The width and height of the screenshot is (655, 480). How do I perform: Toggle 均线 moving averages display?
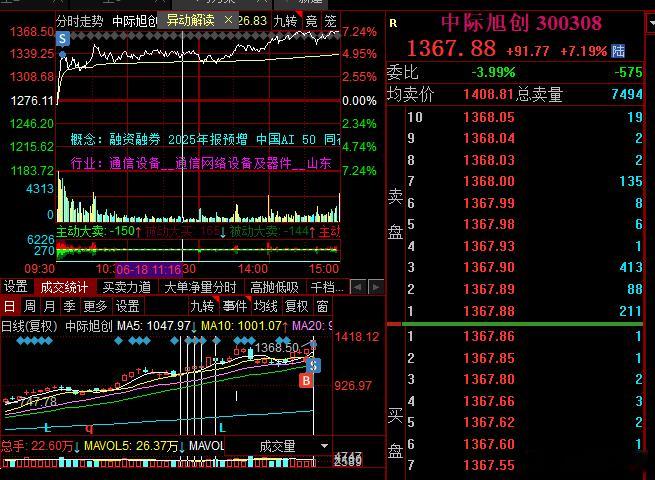click(x=266, y=306)
